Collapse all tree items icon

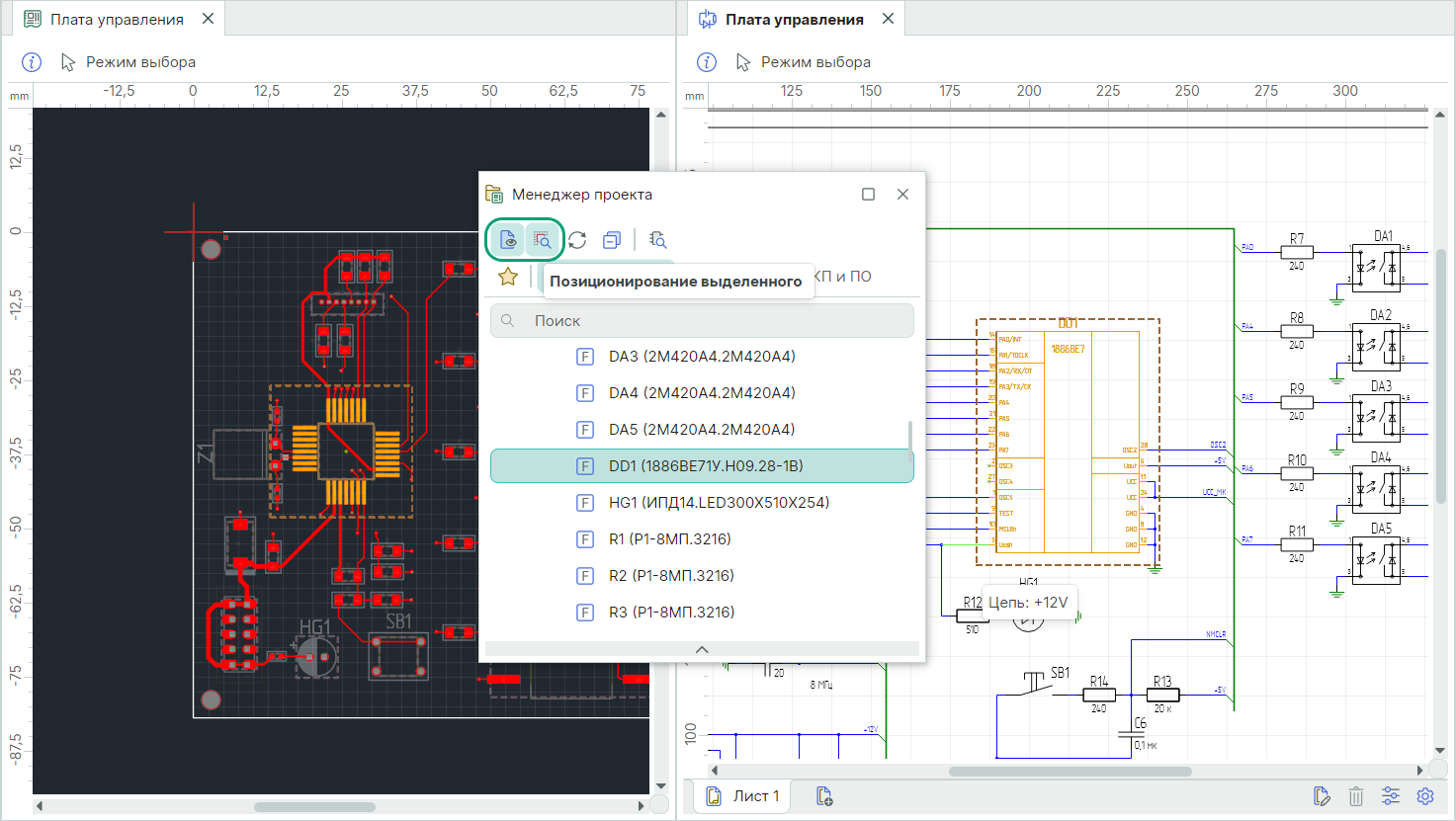point(612,240)
